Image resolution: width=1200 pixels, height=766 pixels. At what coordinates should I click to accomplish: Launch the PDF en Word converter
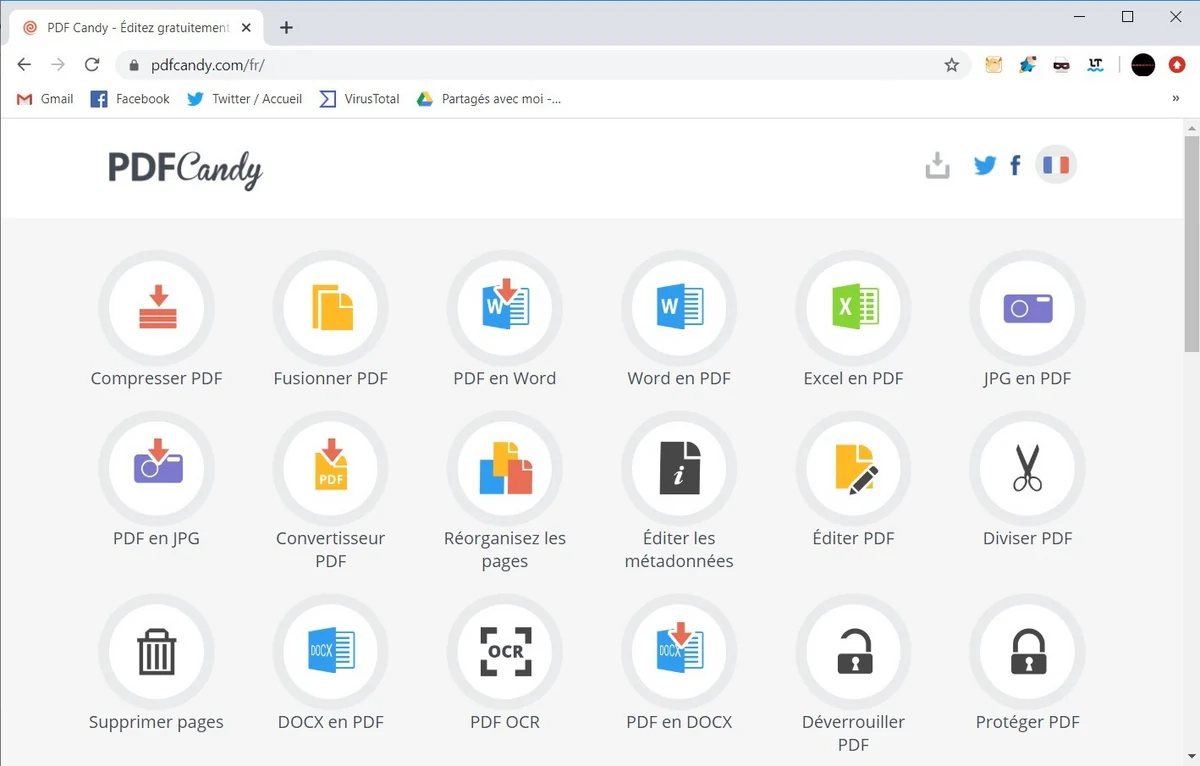[504, 308]
